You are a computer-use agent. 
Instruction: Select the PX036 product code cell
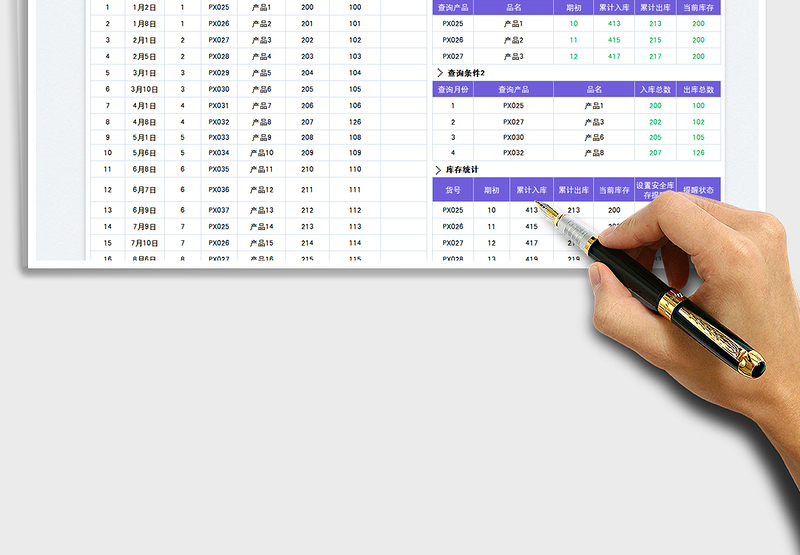coord(219,189)
